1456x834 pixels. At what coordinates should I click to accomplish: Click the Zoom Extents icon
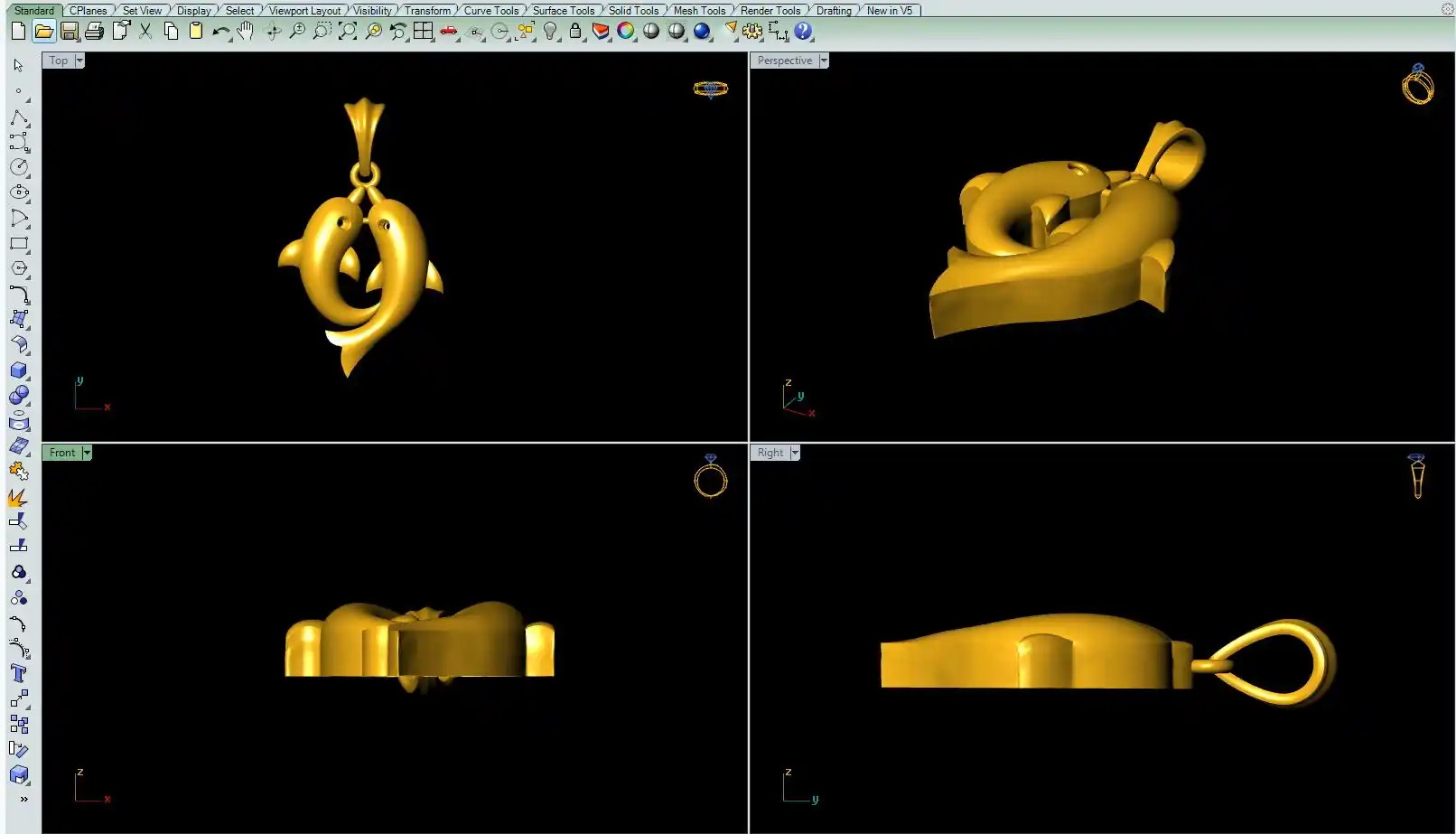[x=347, y=32]
